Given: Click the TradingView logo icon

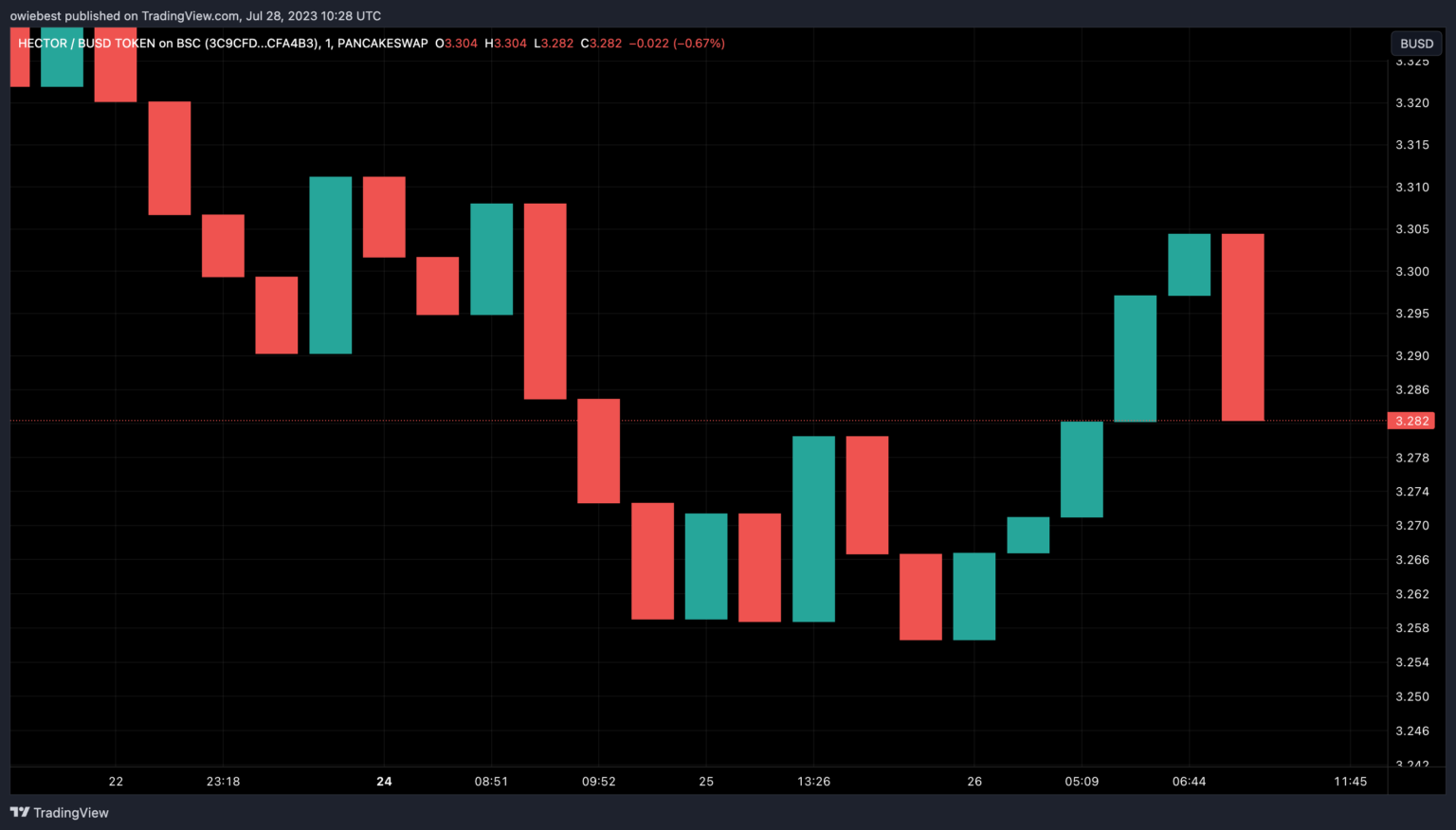Looking at the screenshot, I should pos(19,813).
